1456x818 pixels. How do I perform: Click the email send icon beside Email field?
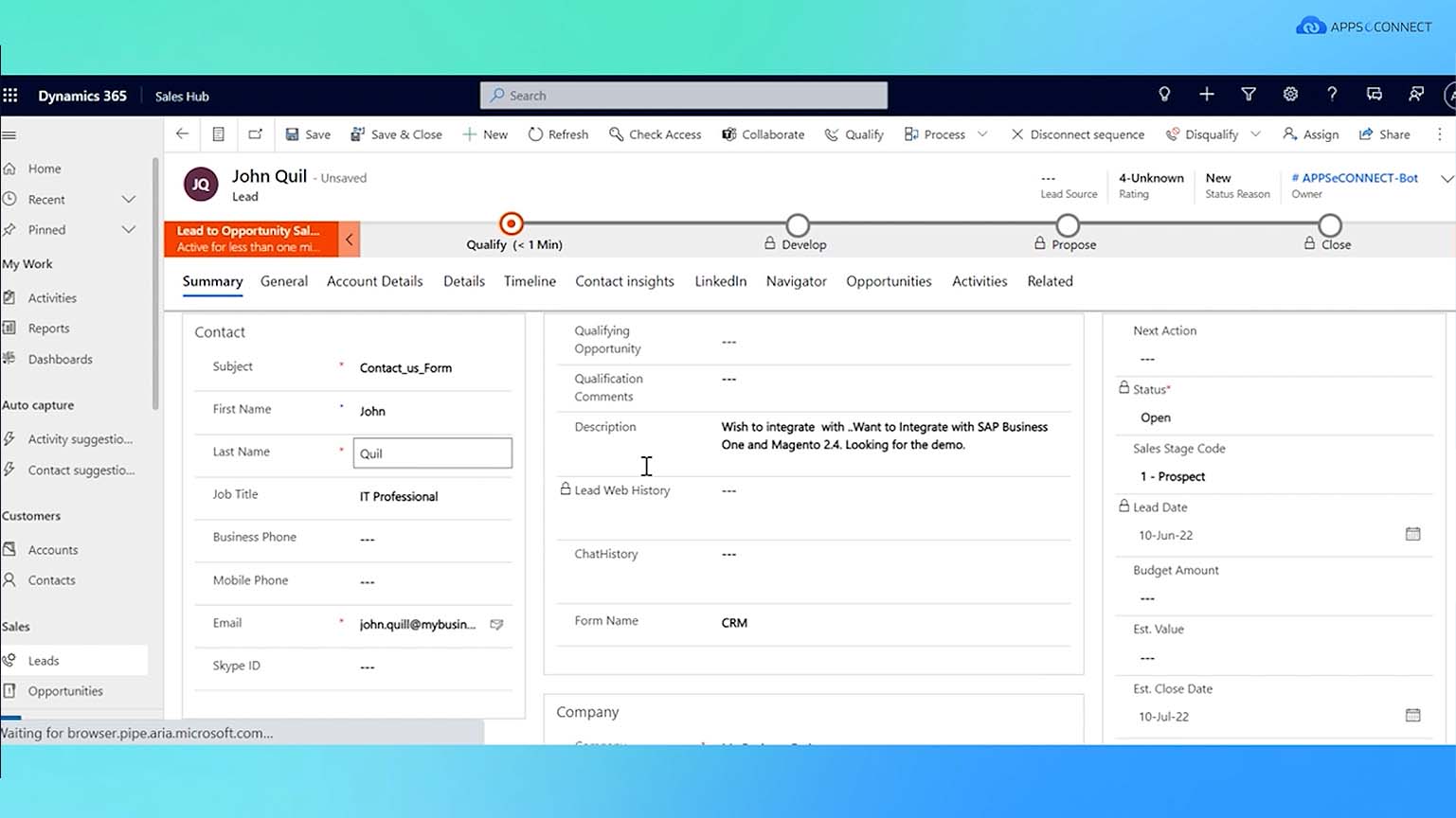click(496, 625)
